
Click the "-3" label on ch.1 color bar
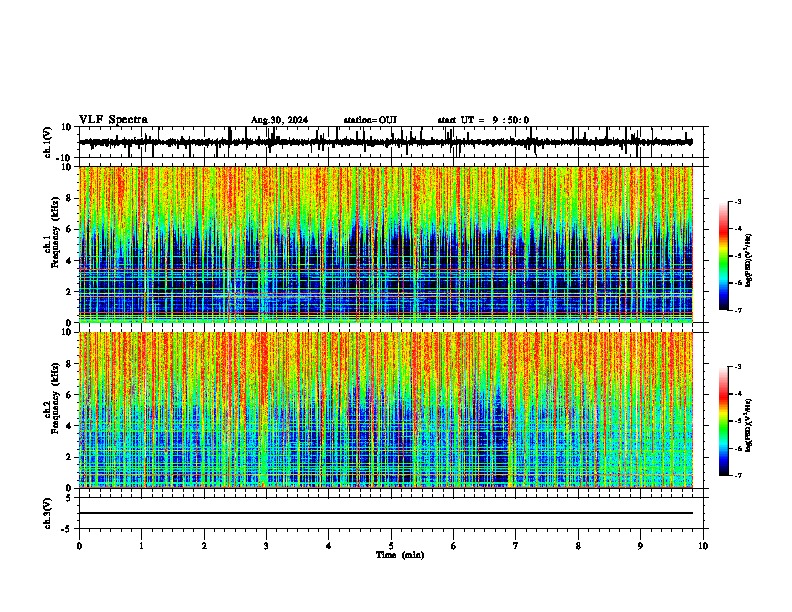click(x=737, y=202)
